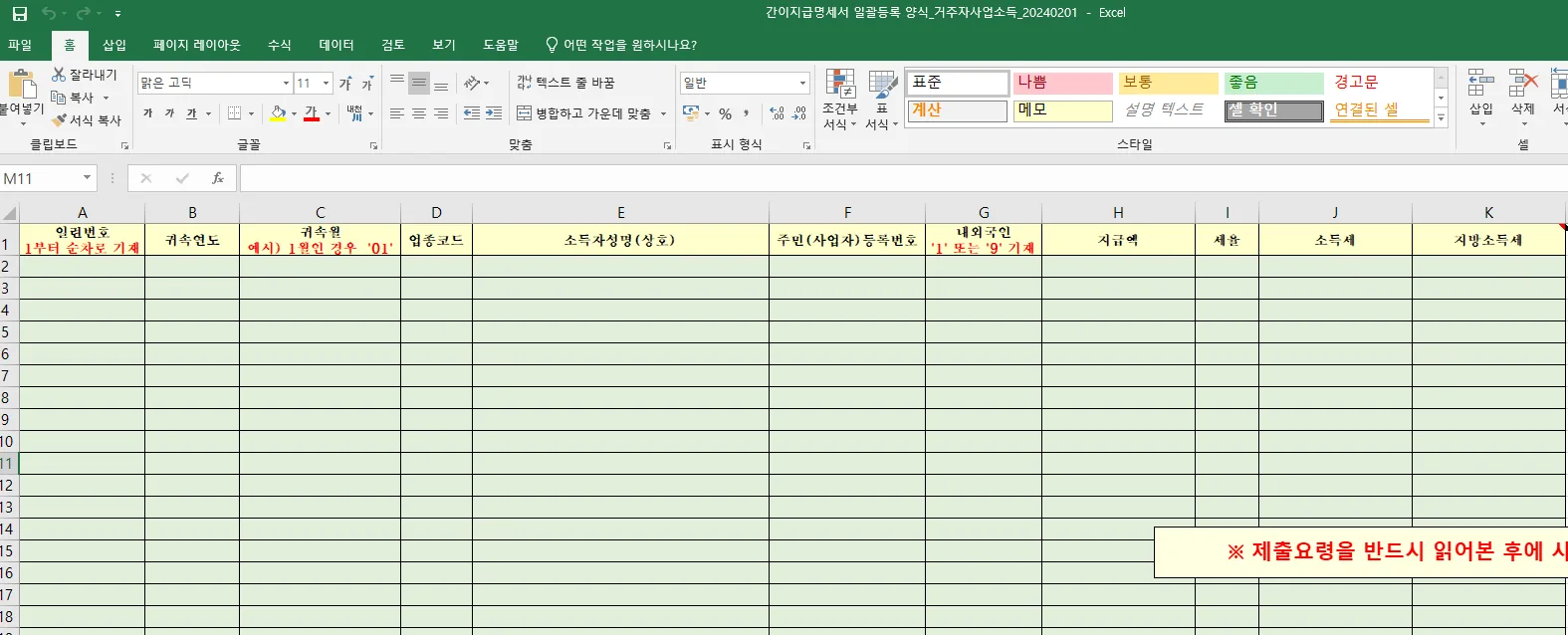Toggle middle vertical alignment
Image resolution: width=1568 pixels, height=635 pixels.
pyautogui.click(x=419, y=83)
